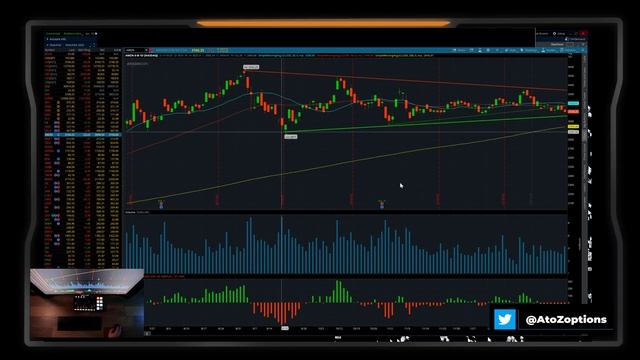The height and width of the screenshot is (360, 640).
Task: Open the Style menu in chart toolbar
Action: tap(510, 50)
